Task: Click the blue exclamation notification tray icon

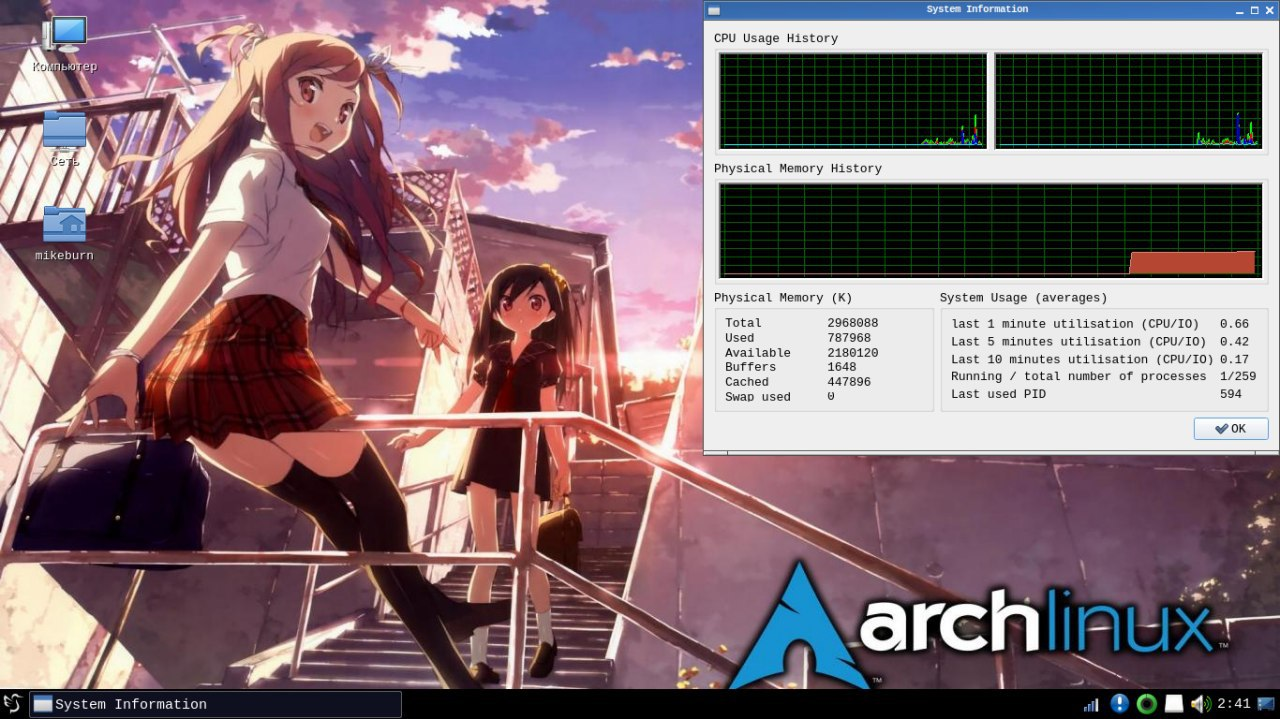Action: (x=1120, y=704)
